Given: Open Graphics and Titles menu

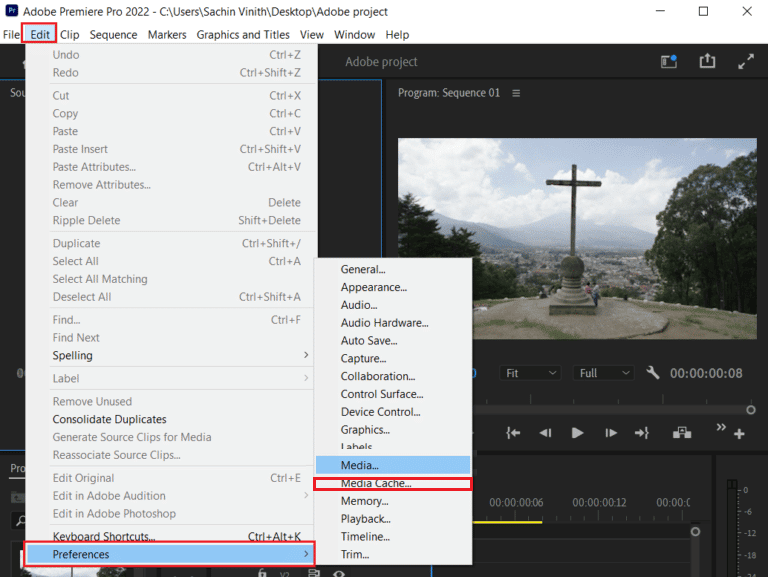Looking at the screenshot, I should pos(243,35).
